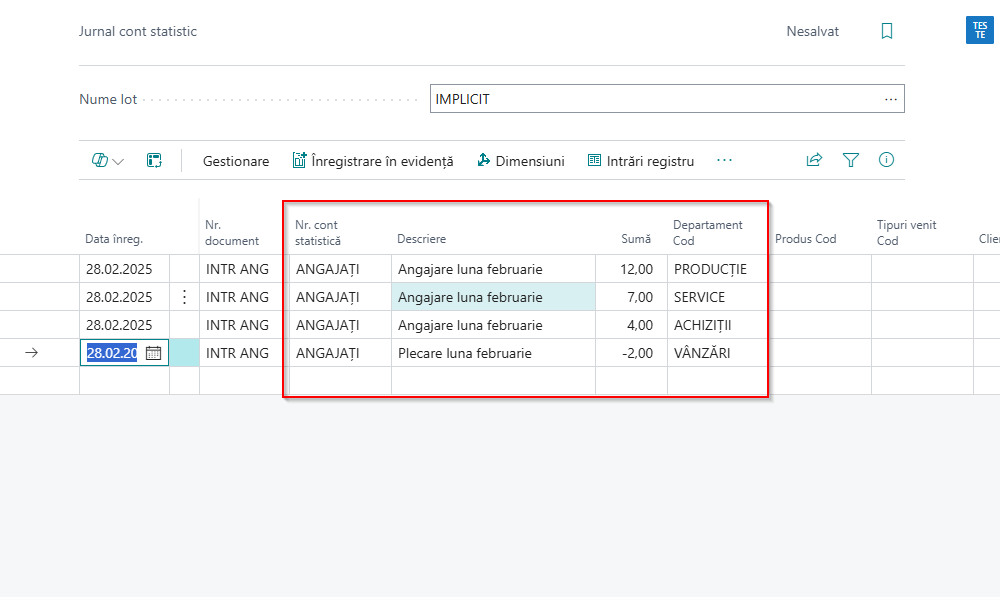Select the Departament Cod column header

(708, 233)
